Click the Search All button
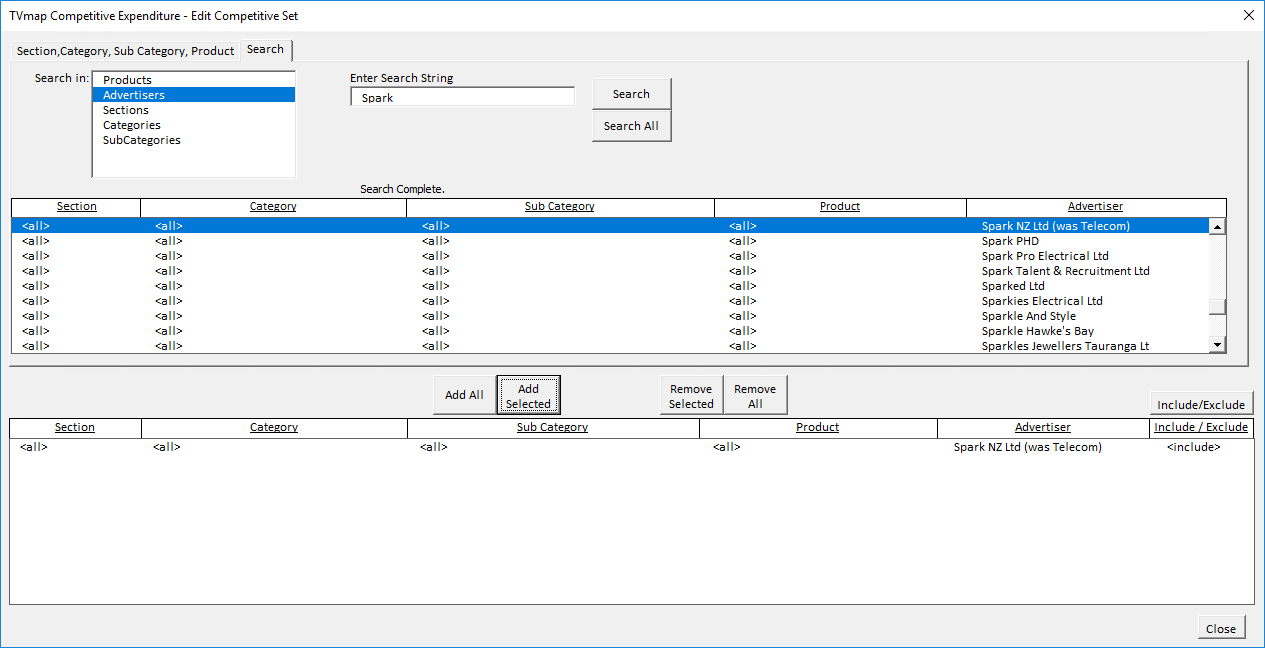 pos(631,126)
